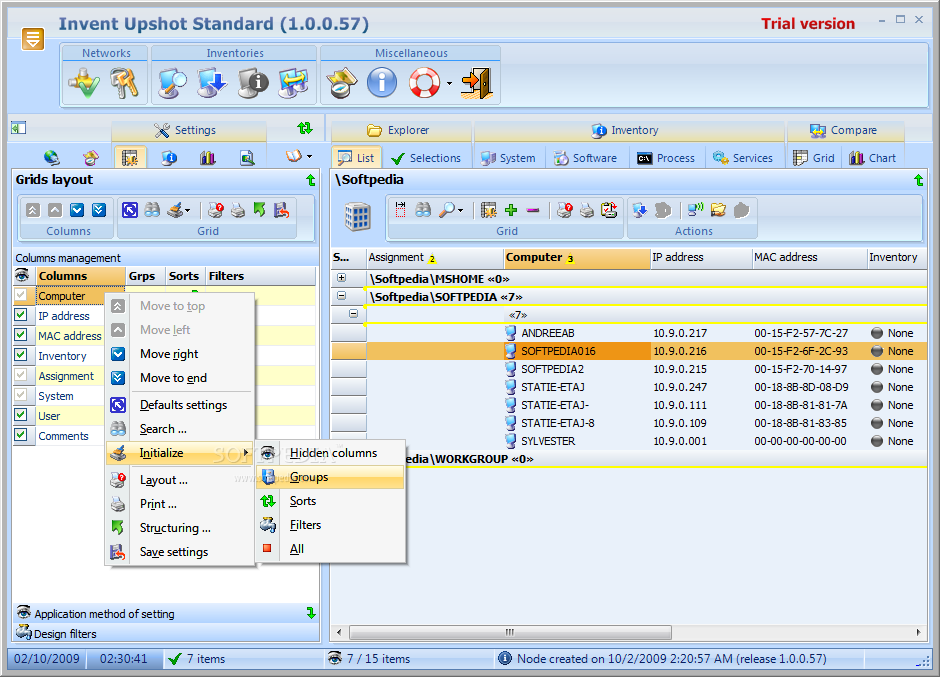Choose Groups from Initialize submenu

pyautogui.click(x=330, y=477)
